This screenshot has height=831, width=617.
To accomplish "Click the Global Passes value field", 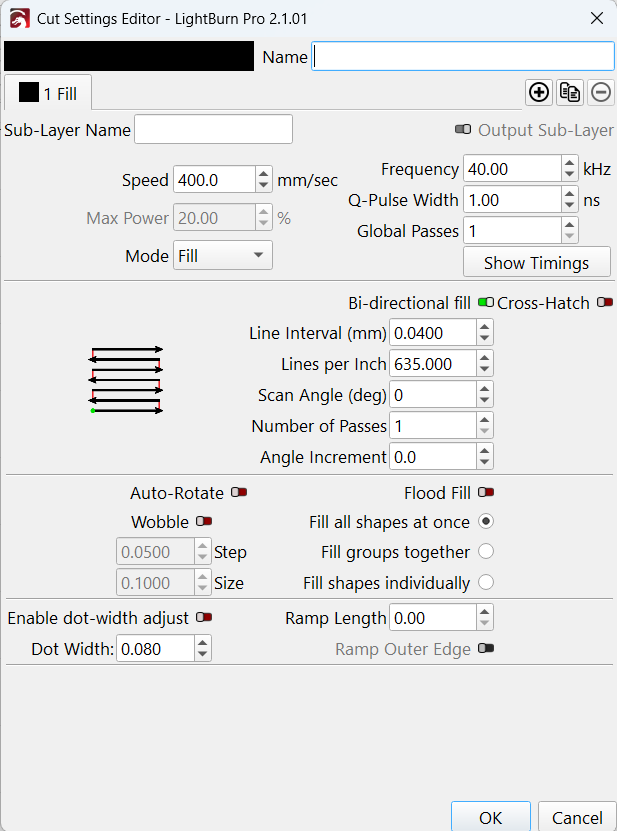I will [513, 231].
